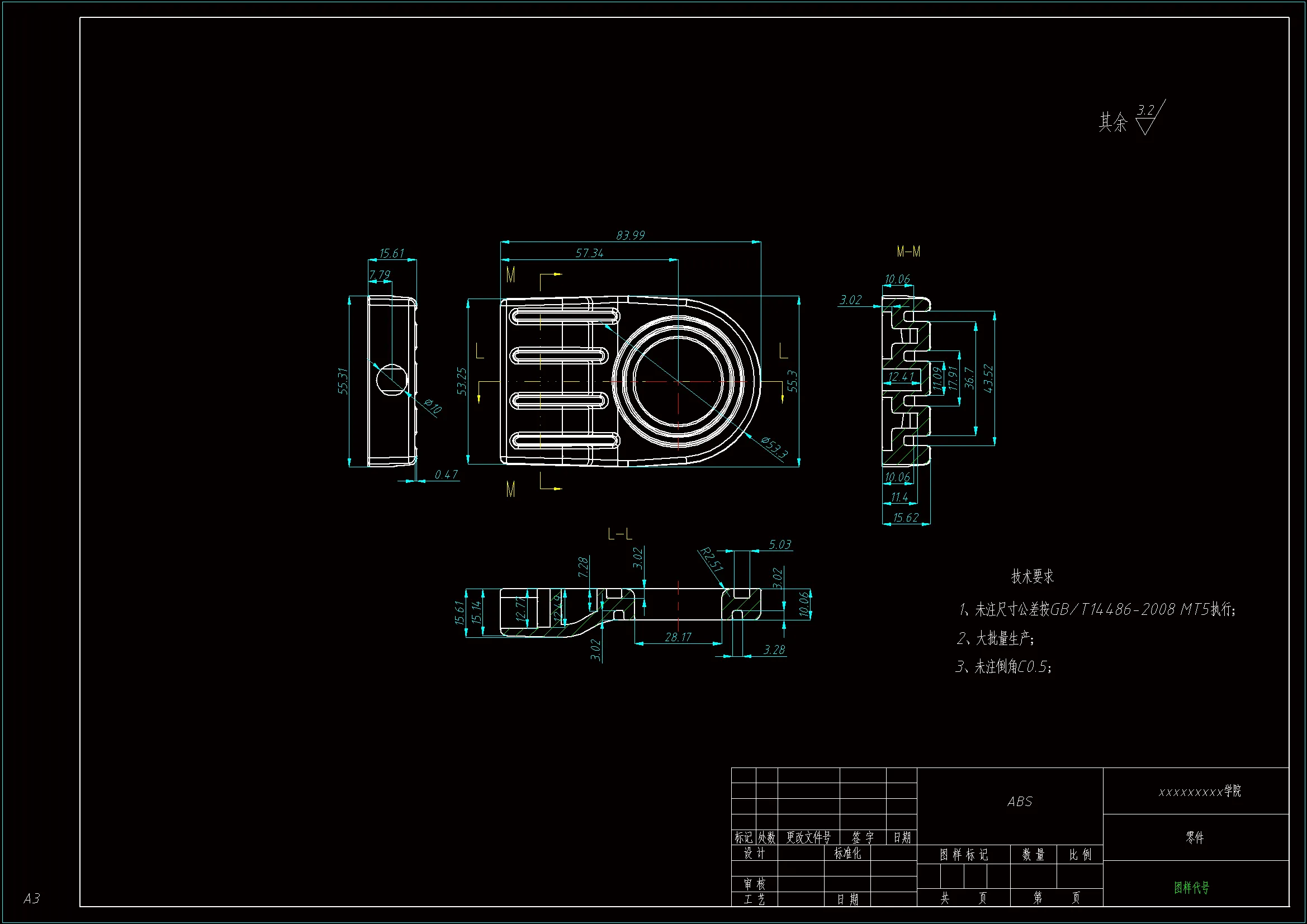The width and height of the screenshot is (1307, 924).
Task: Click the L-L section view title
Action: pyautogui.click(x=620, y=534)
